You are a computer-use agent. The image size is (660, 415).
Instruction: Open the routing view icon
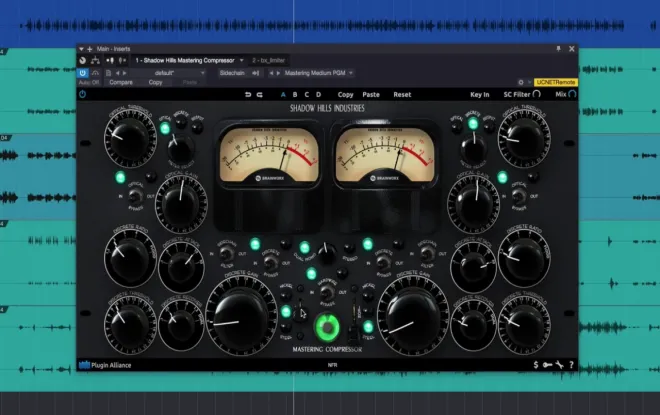(96, 61)
